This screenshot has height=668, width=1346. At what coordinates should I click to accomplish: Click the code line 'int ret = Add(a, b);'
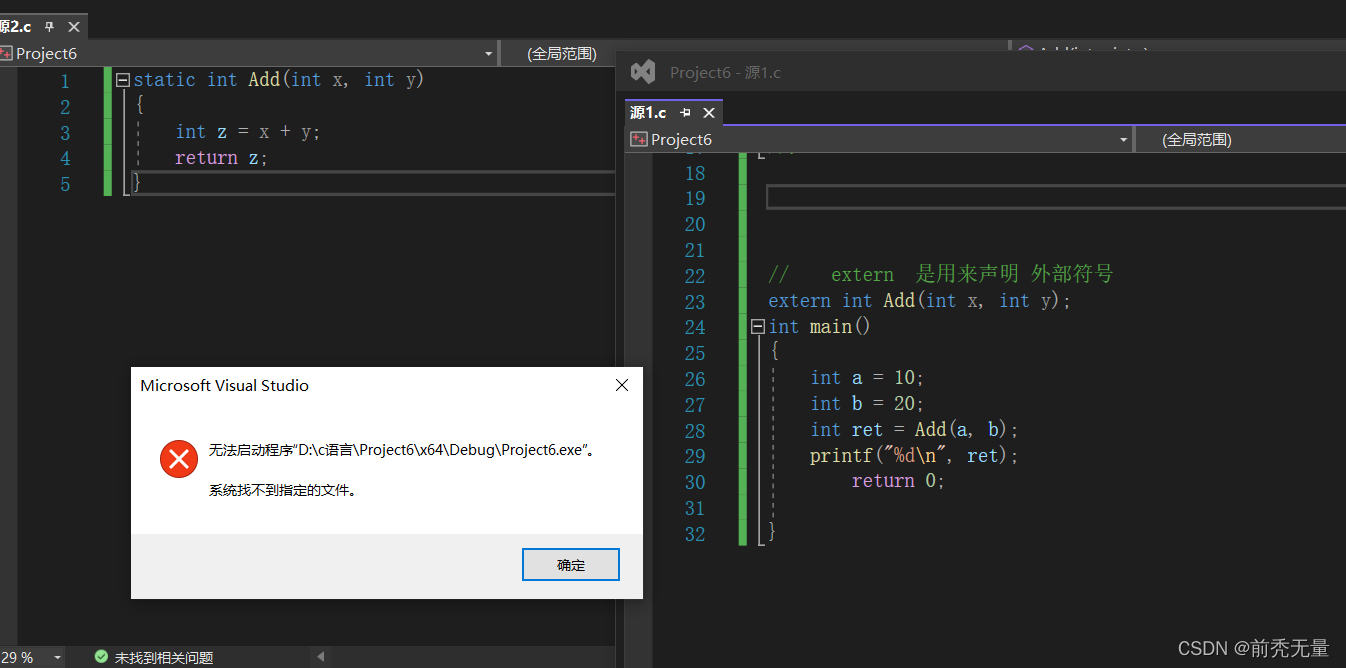pyautogui.click(x=914, y=429)
